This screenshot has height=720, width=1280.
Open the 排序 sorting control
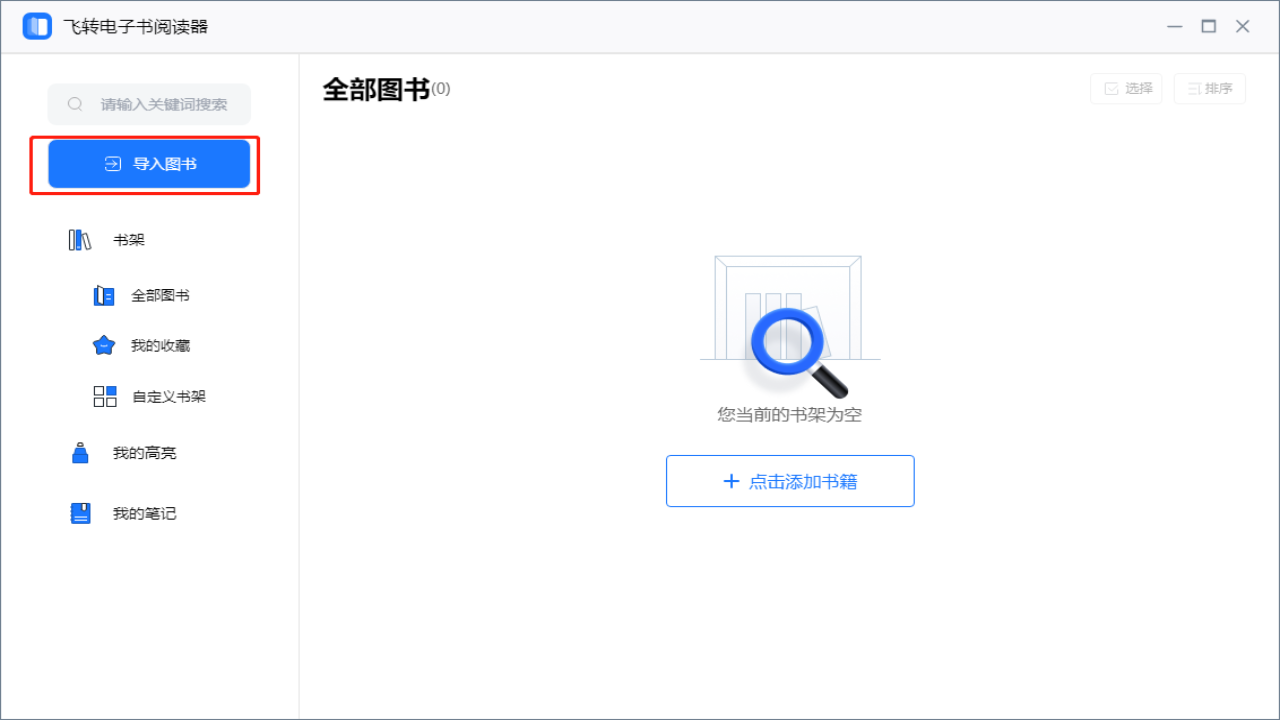pos(1209,88)
